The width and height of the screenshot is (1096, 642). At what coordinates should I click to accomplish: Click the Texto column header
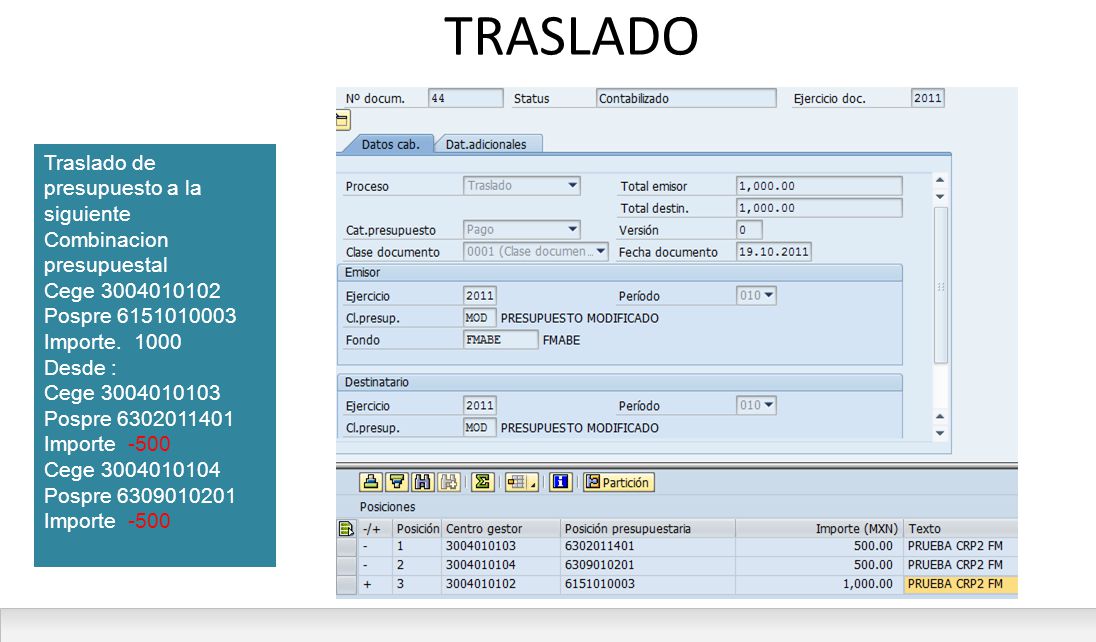pos(960,529)
